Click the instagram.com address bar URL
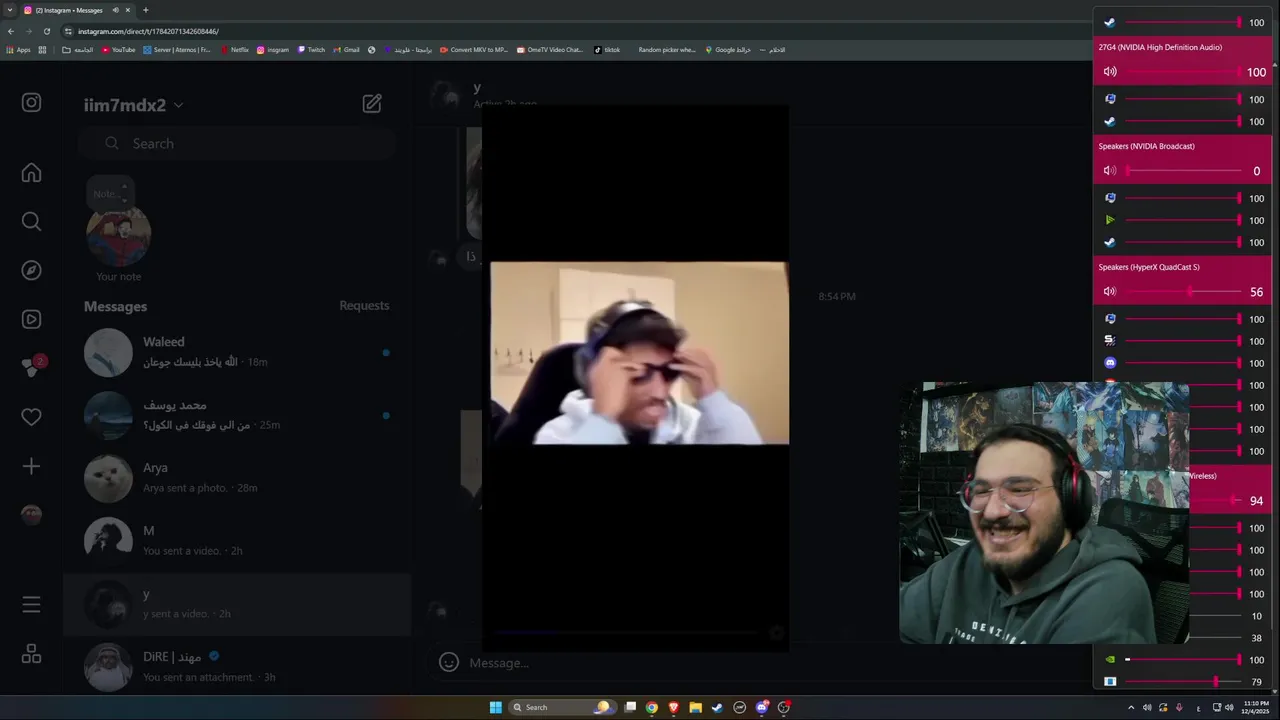 click(148, 31)
